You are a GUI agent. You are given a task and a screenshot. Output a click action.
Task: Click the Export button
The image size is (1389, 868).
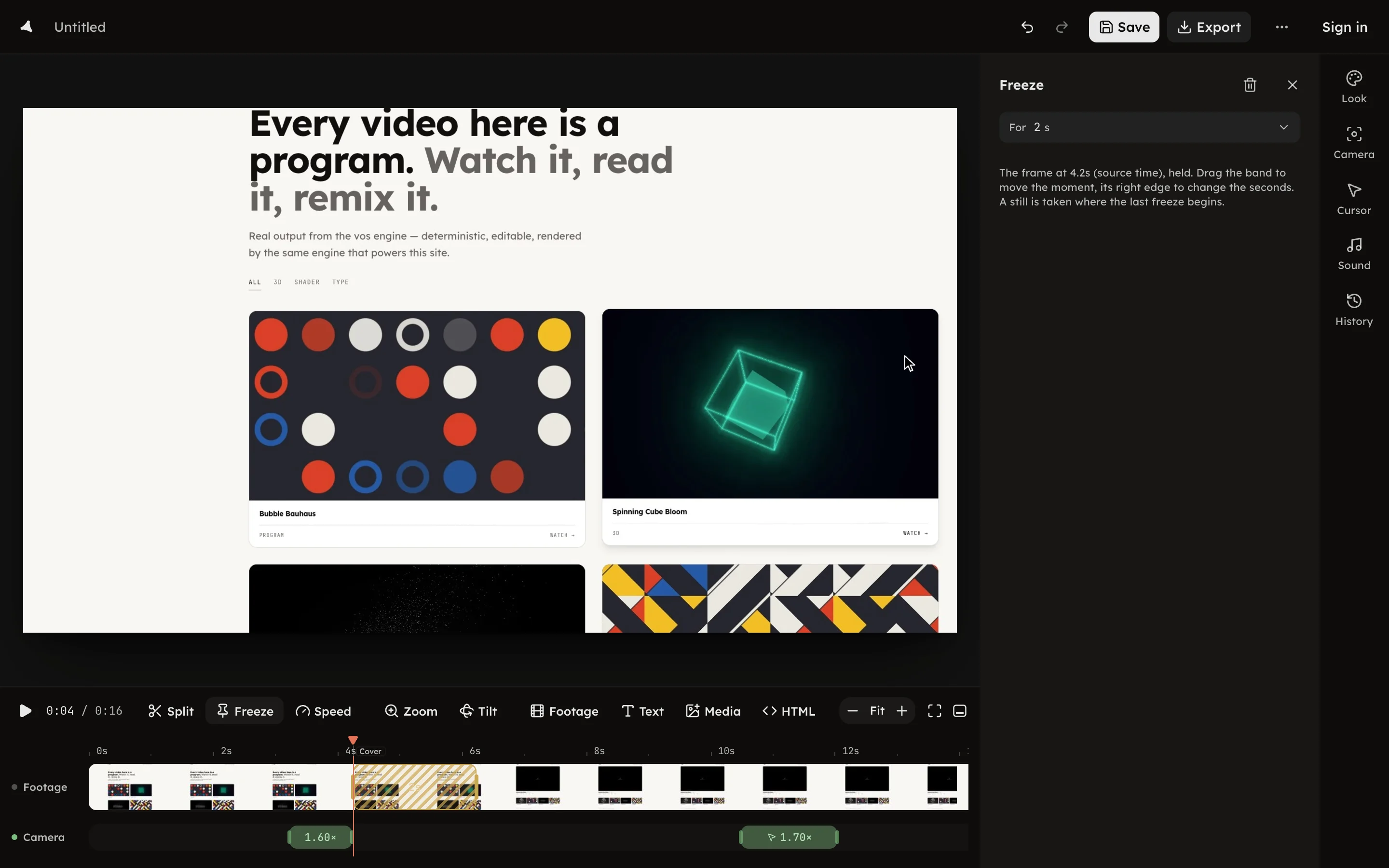[1208, 27]
